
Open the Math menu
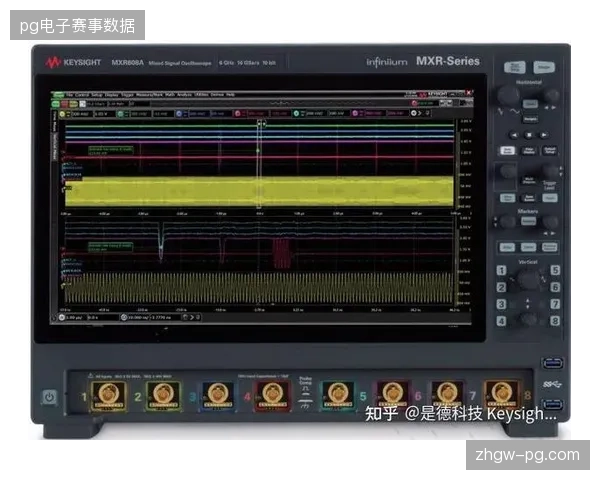170,95
